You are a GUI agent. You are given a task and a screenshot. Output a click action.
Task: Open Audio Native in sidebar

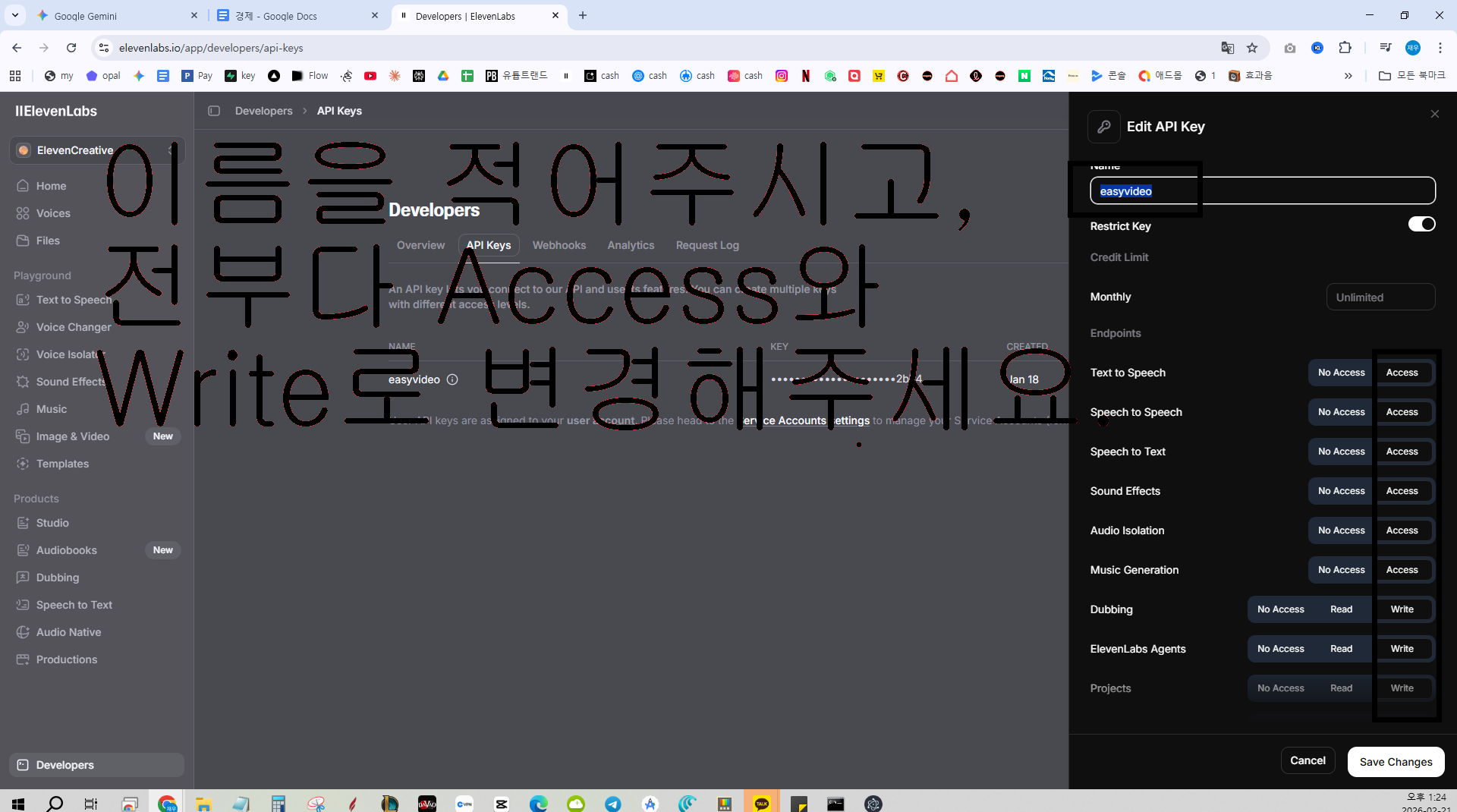(68, 632)
